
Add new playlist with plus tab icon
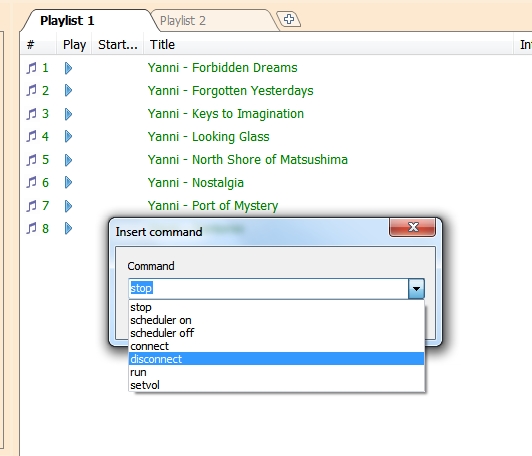point(289,19)
